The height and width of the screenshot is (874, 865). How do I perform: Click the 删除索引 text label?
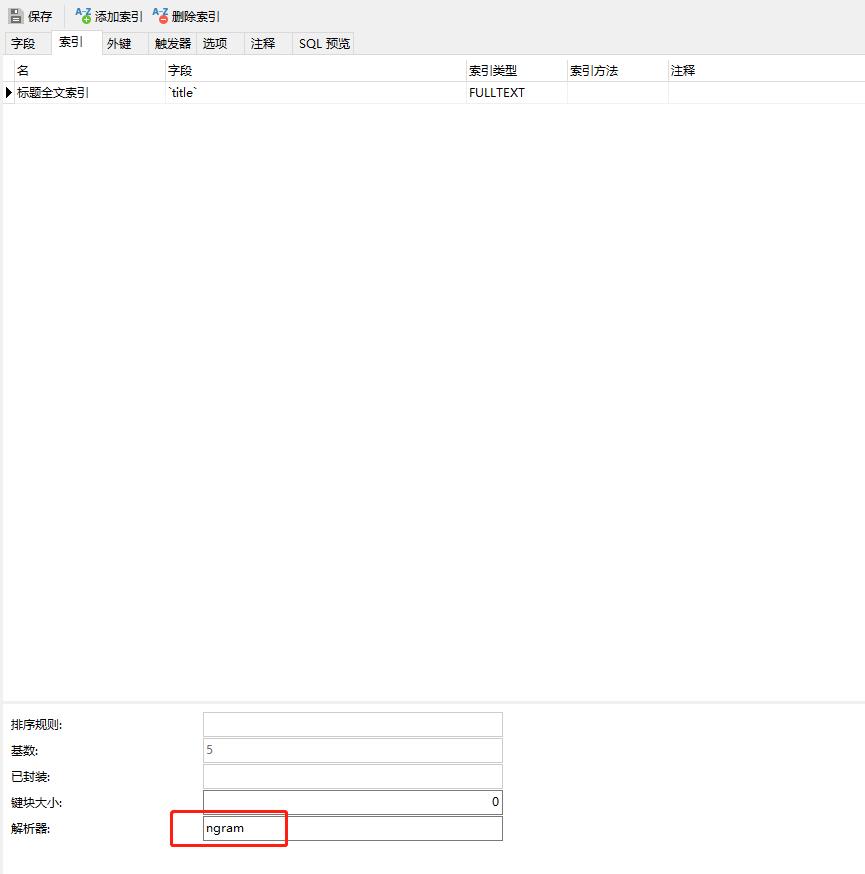pos(196,17)
